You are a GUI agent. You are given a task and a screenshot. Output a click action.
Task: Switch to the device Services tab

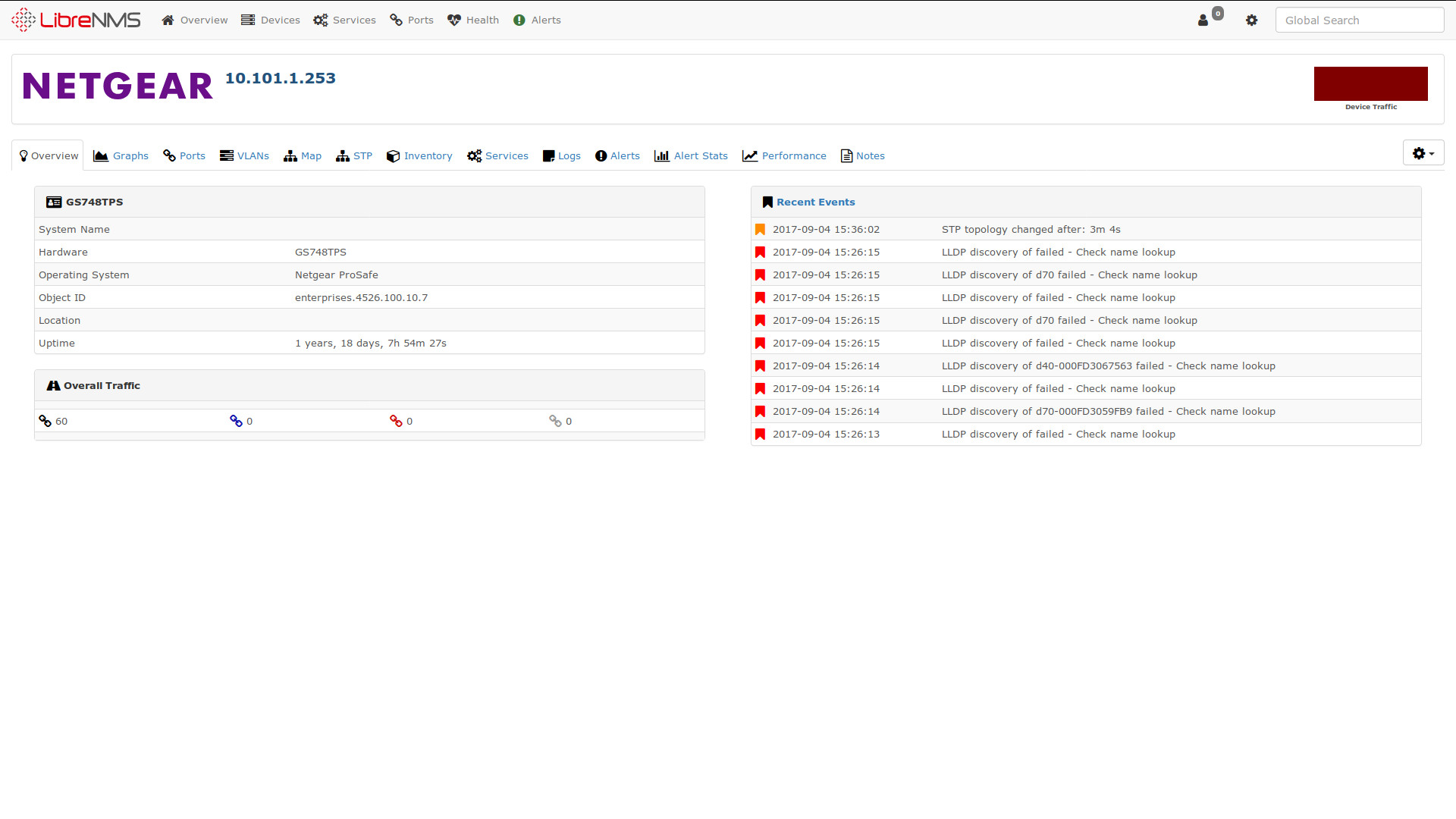pos(497,155)
